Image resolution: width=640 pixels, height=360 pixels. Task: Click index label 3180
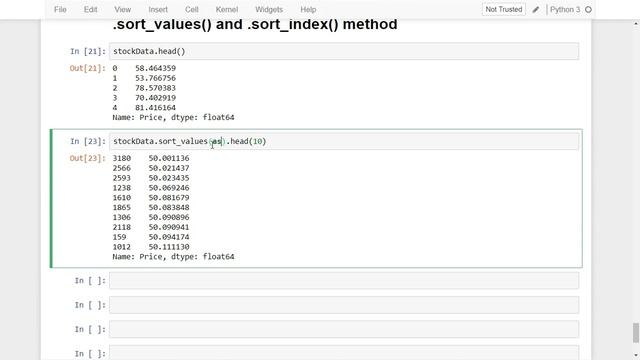122,158
